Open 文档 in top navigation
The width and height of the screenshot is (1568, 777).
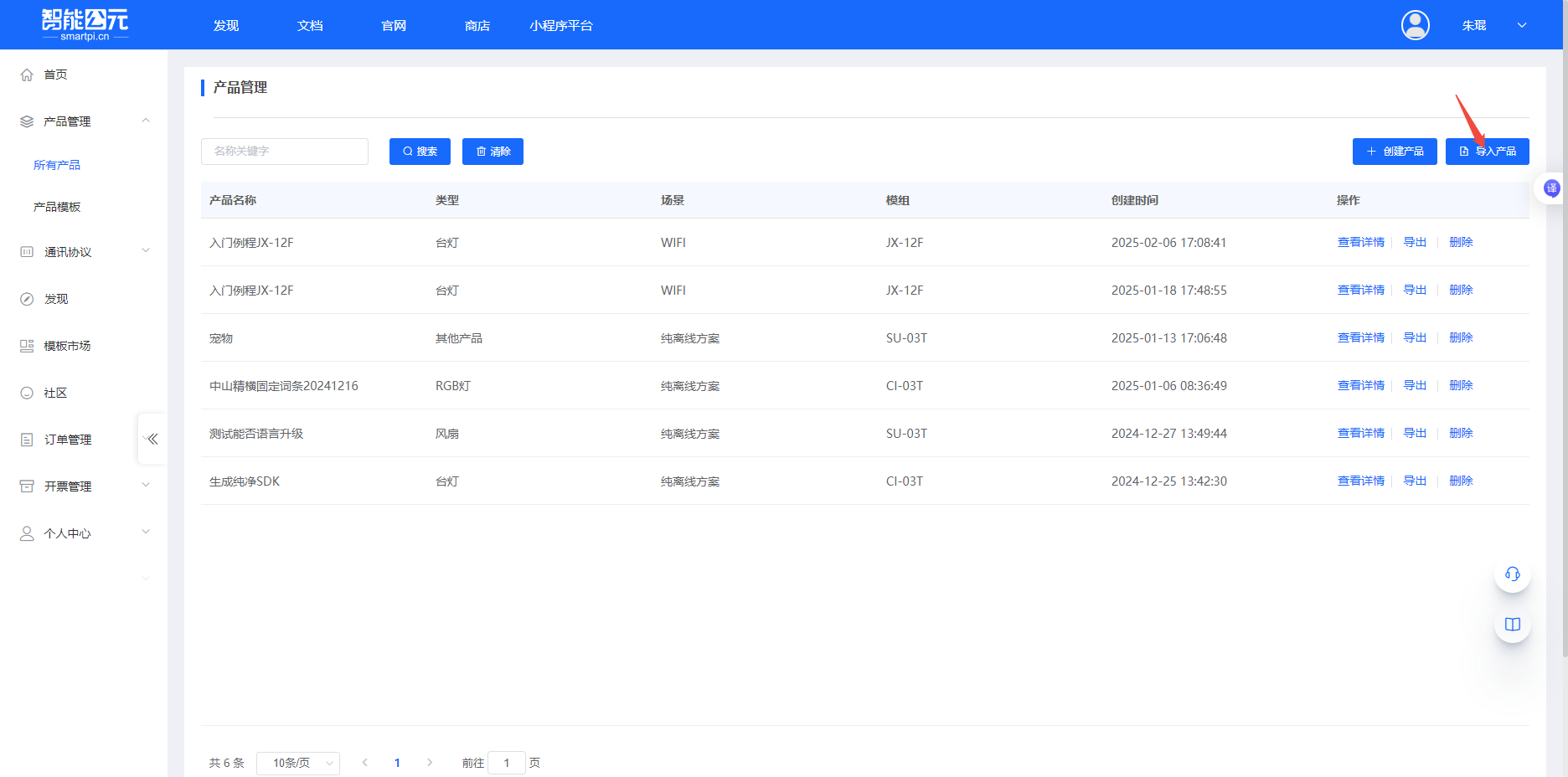[x=310, y=26]
